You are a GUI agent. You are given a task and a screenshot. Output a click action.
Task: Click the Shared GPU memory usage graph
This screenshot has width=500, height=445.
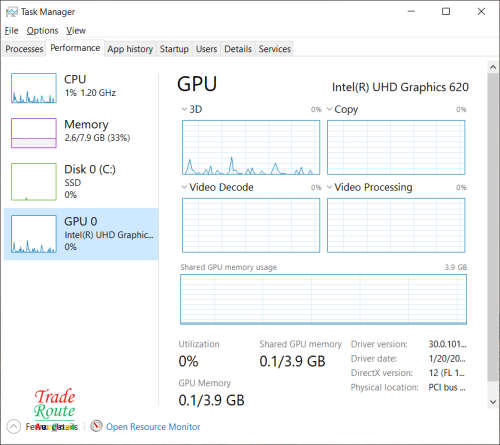pos(323,299)
